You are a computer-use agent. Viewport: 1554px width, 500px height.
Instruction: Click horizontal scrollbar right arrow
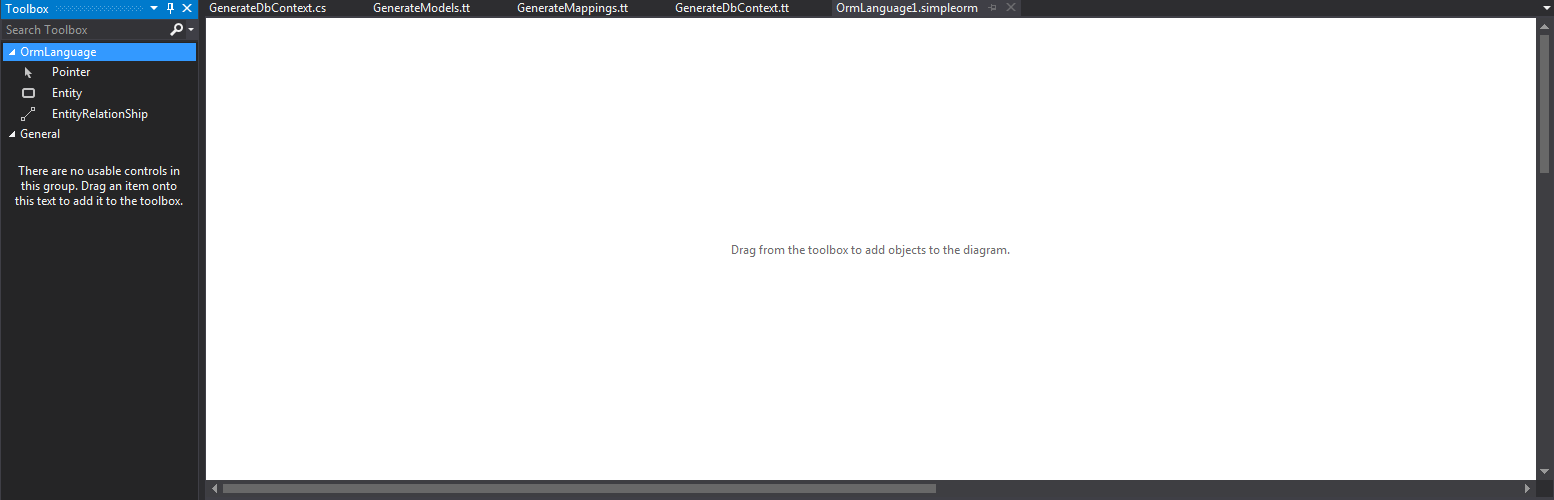[x=1527, y=489]
